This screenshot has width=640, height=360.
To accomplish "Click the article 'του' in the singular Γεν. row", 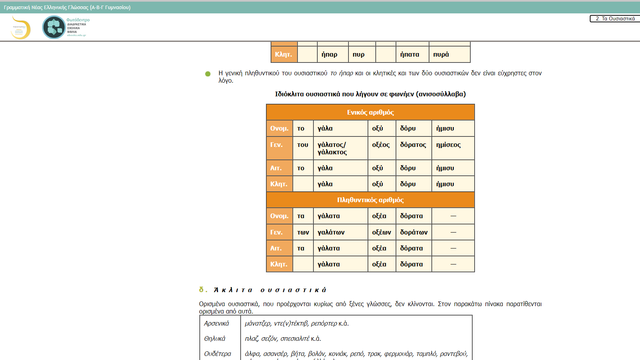I will [x=303, y=144].
